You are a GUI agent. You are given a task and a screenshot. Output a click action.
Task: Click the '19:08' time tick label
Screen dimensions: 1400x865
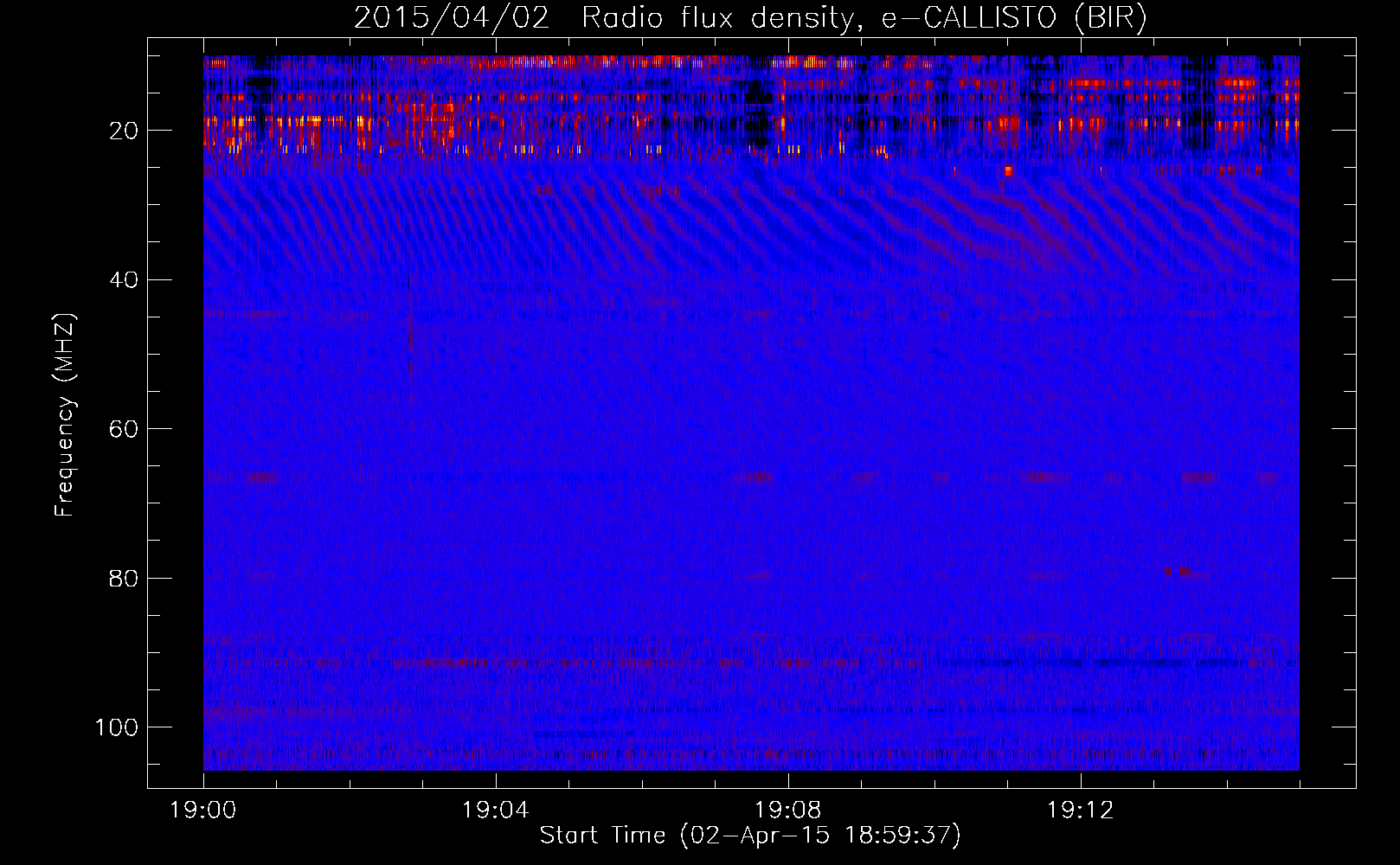tap(788, 811)
